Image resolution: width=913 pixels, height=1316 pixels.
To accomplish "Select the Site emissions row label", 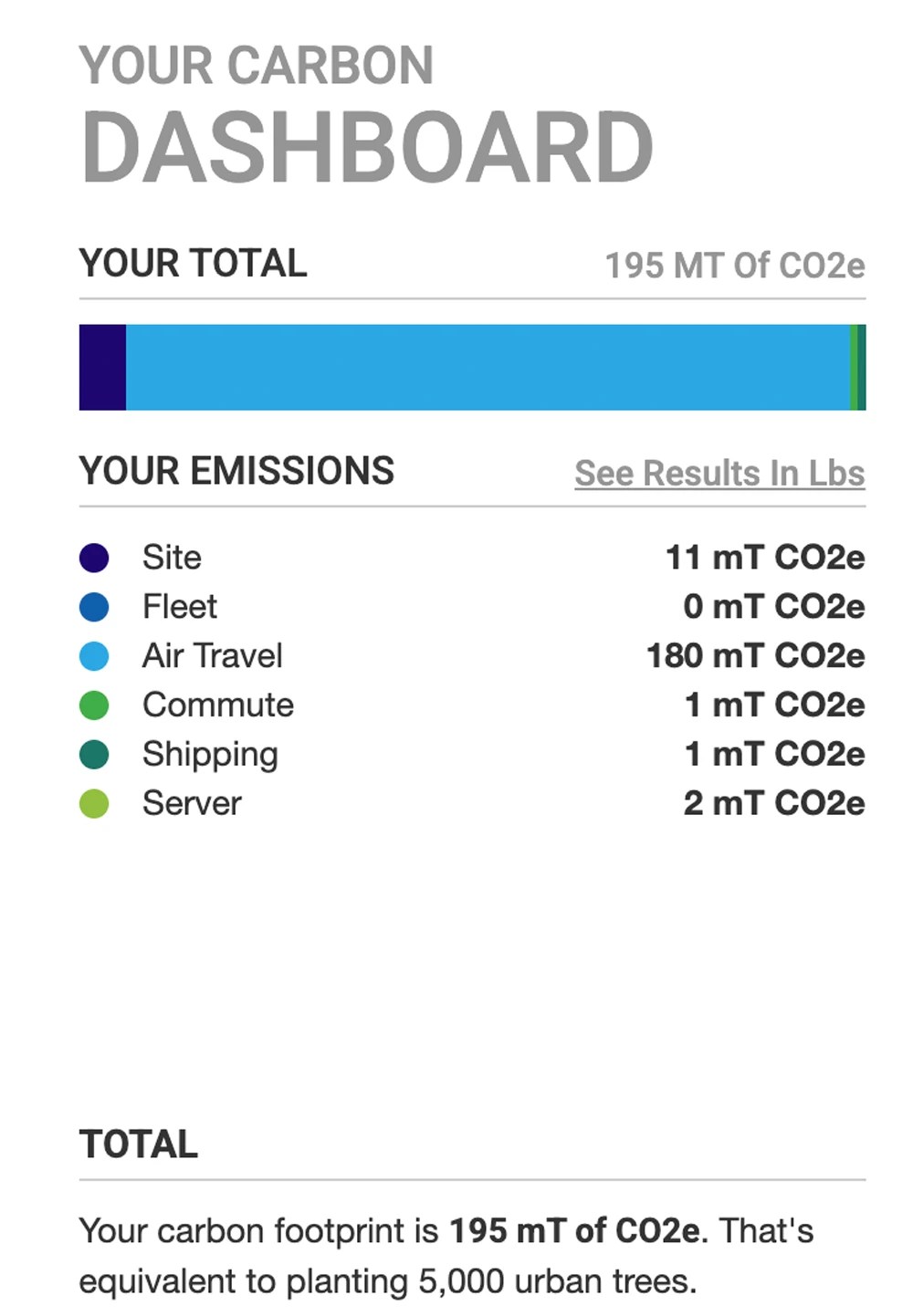I will pos(172,558).
